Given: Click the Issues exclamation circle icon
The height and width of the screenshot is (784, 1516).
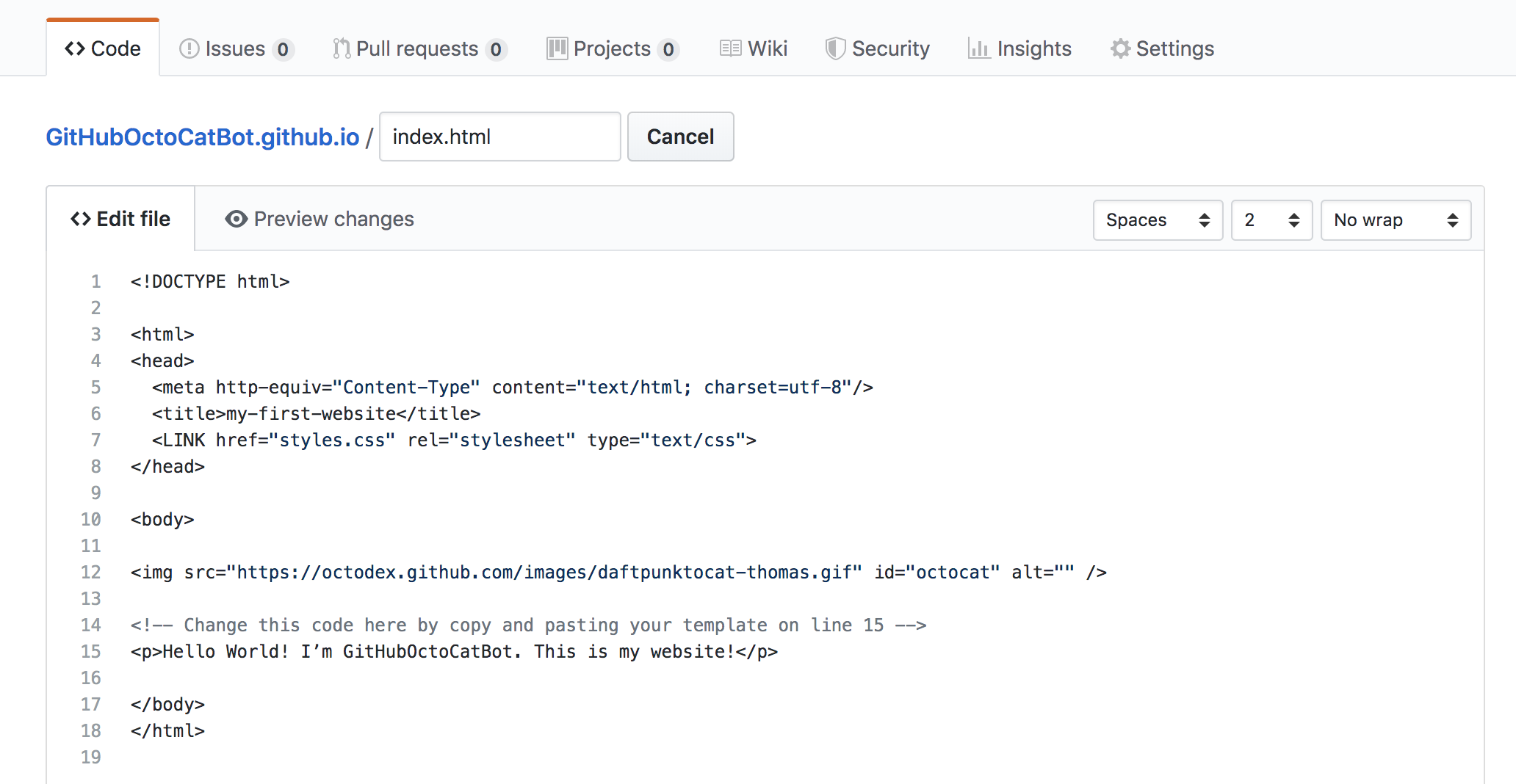Looking at the screenshot, I should (189, 48).
